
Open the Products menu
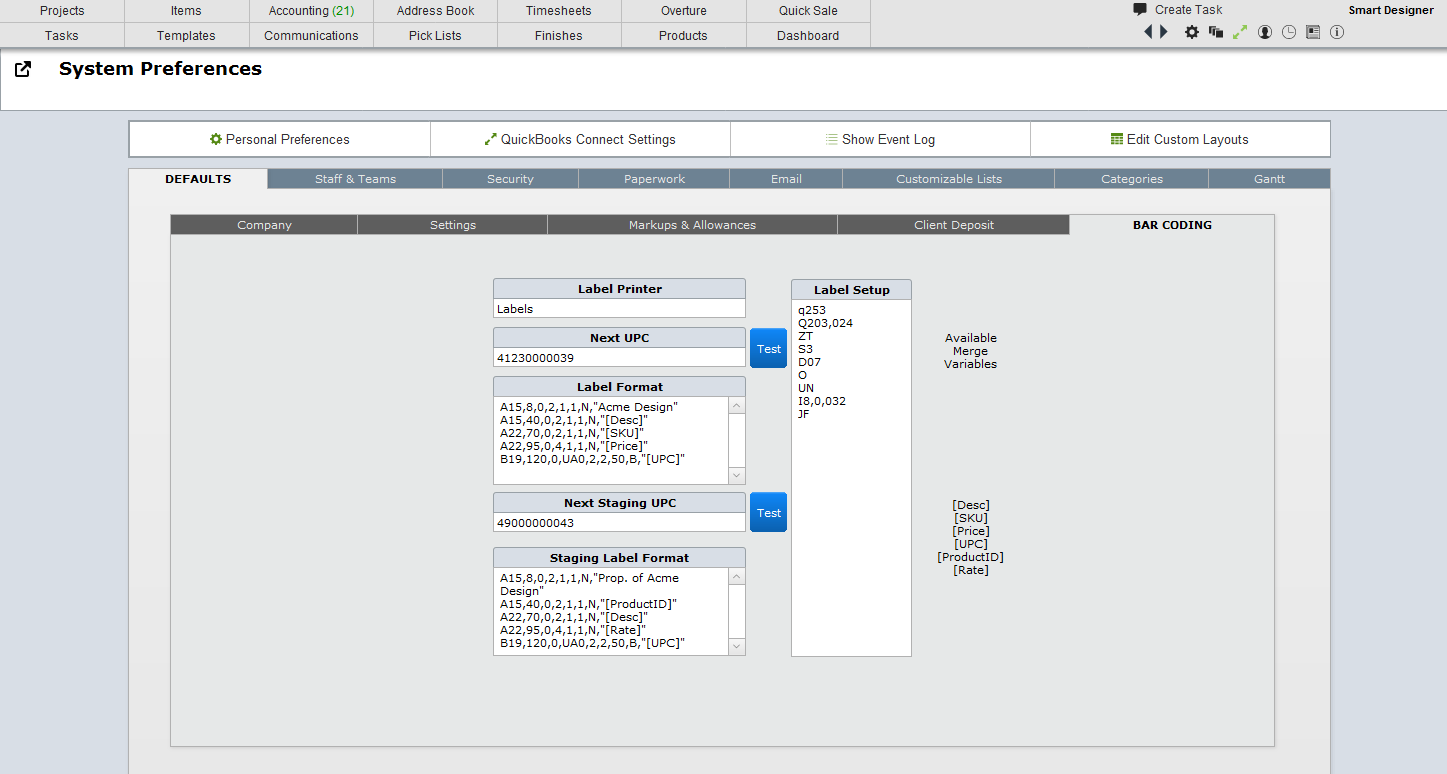683,35
